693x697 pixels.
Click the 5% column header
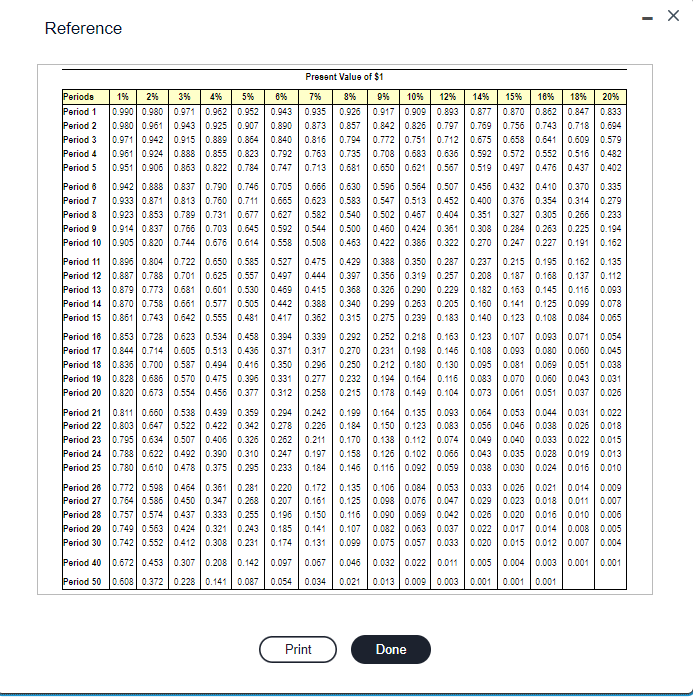pyautogui.click(x=248, y=96)
